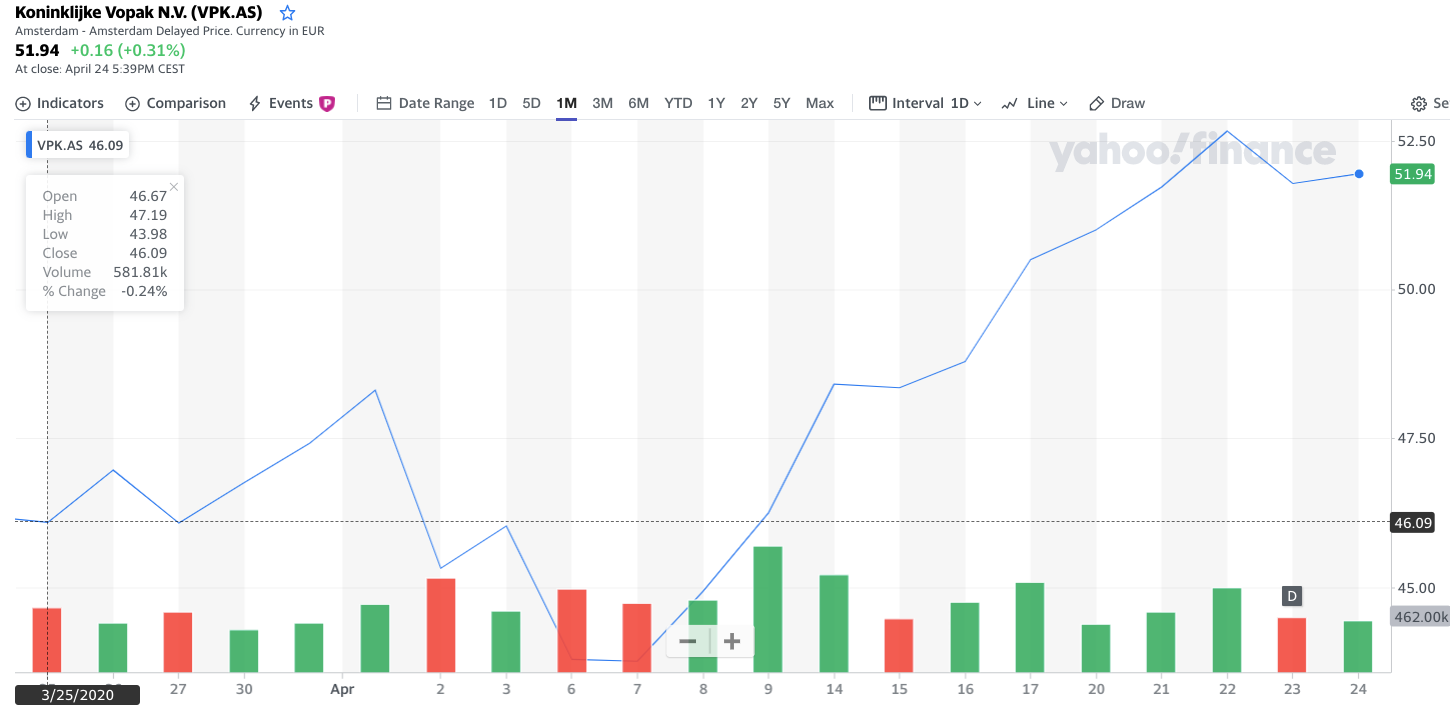Select the 5Y time range
This screenshot has height=715, width=1450.
pos(781,103)
